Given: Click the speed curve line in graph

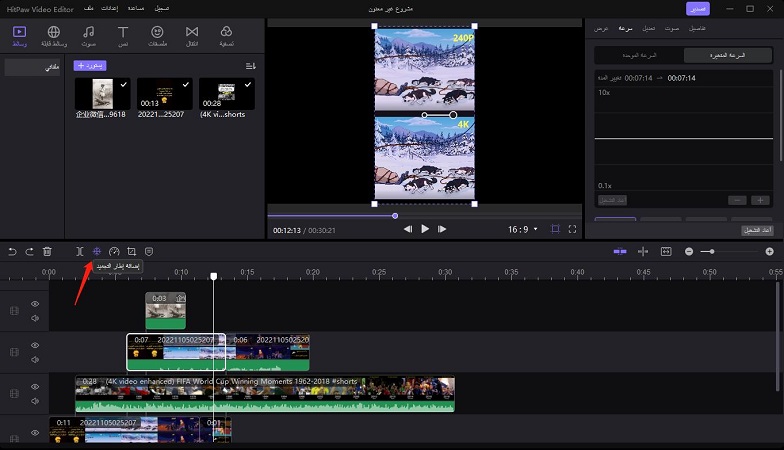Looking at the screenshot, I should (684, 138).
